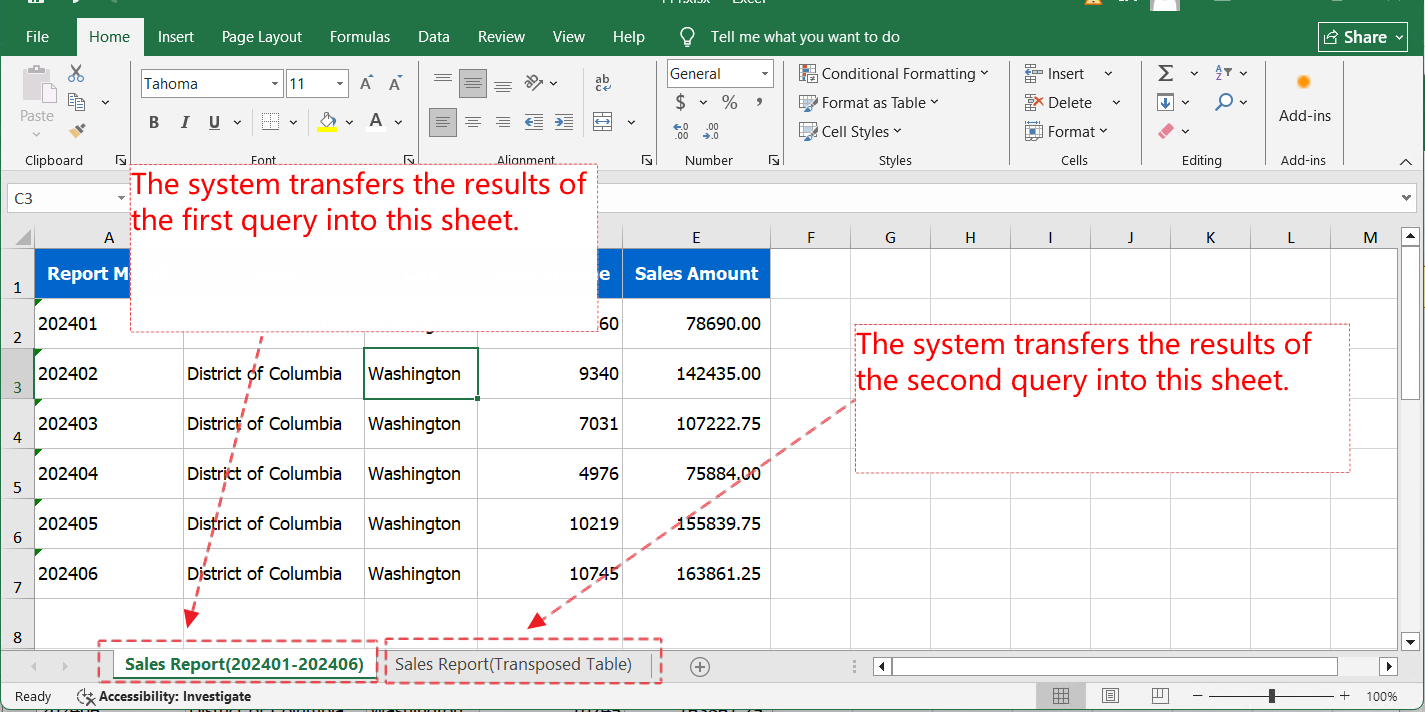Toggle italic formatting
Viewport: 1425px width, 712px height.
tap(182, 121)
